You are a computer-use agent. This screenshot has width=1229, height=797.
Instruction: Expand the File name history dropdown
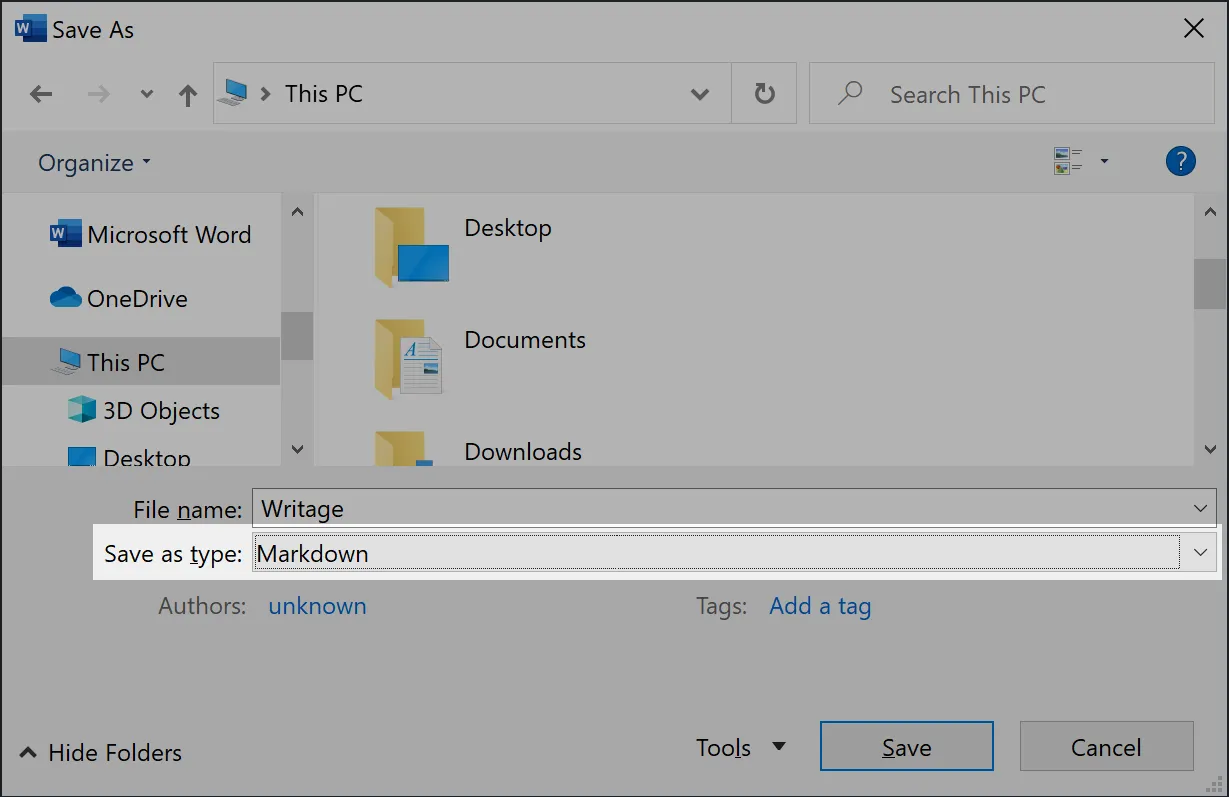point(1199,508)
